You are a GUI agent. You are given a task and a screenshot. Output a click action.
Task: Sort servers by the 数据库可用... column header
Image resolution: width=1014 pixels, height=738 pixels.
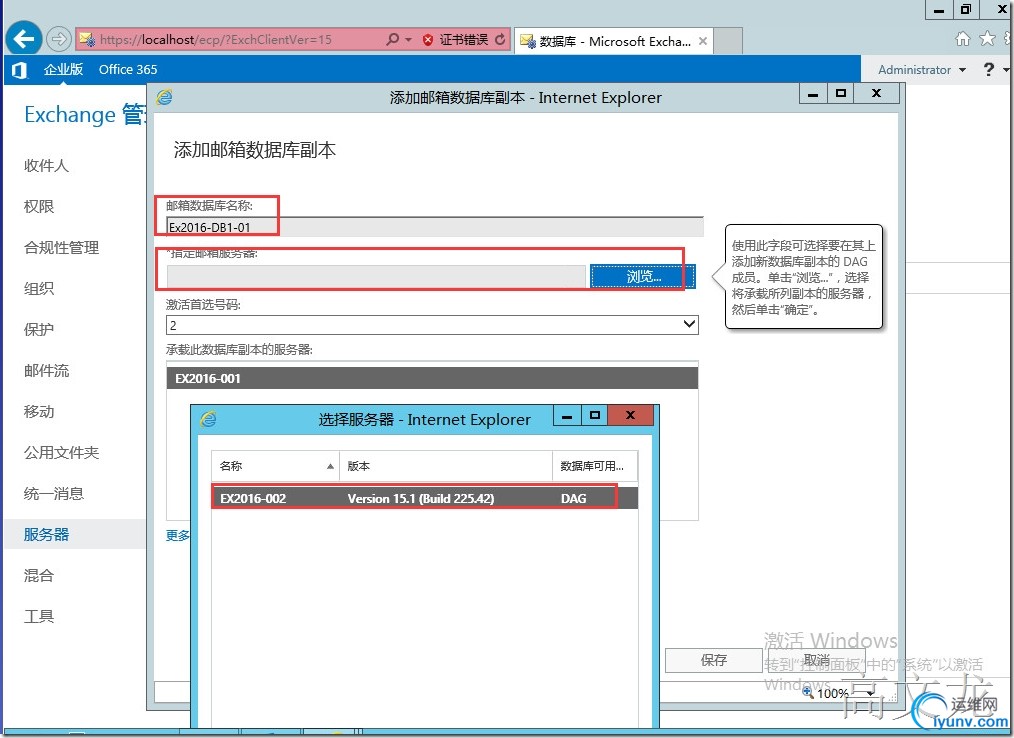click(x=595, y=466)
